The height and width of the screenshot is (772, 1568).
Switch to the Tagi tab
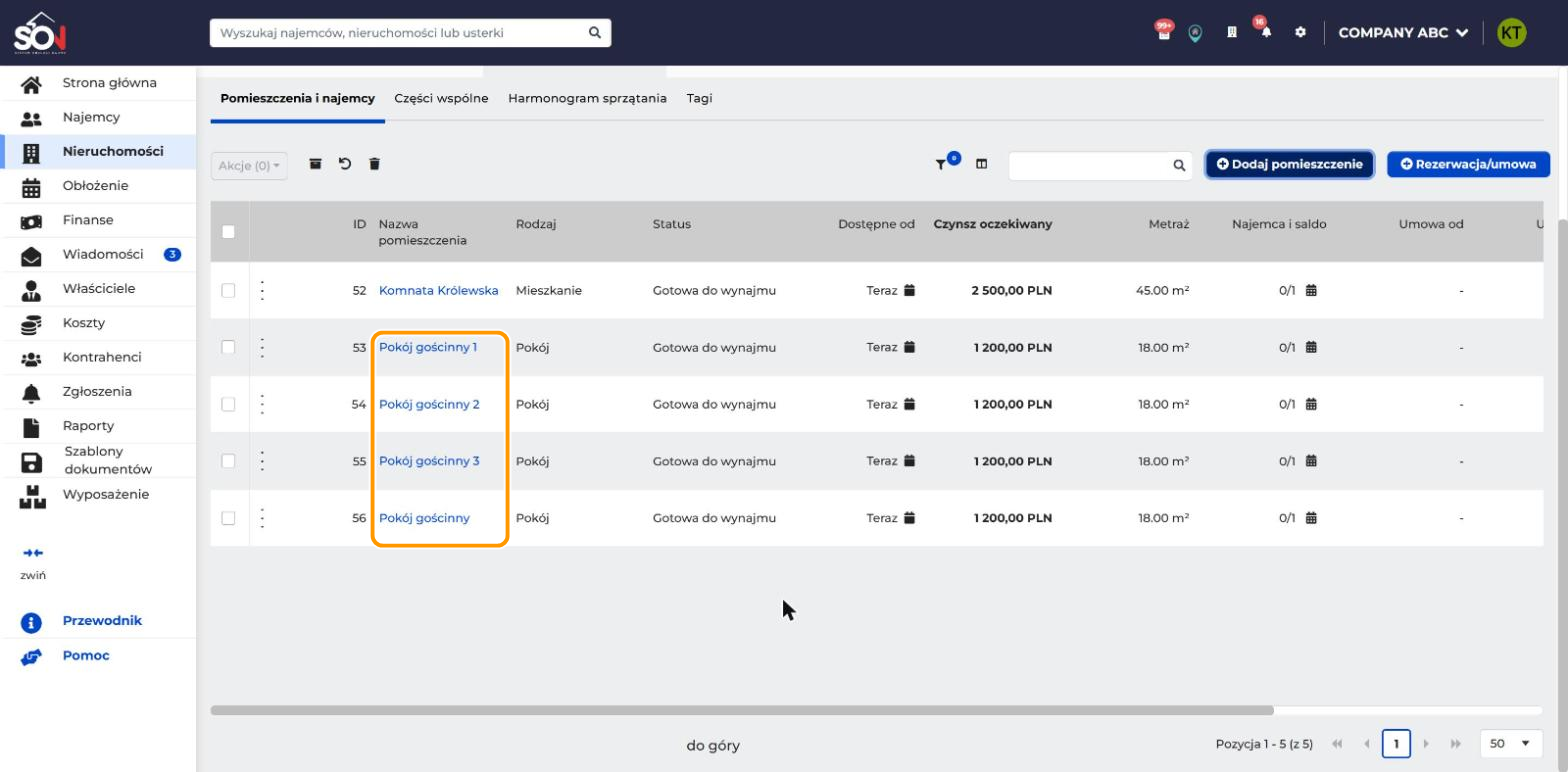click(699, 99)
